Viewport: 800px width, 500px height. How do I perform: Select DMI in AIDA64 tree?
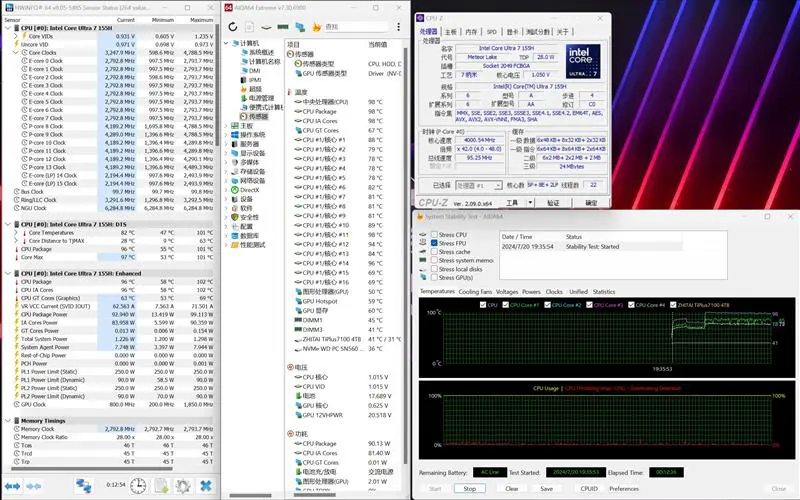coord(255,71)
